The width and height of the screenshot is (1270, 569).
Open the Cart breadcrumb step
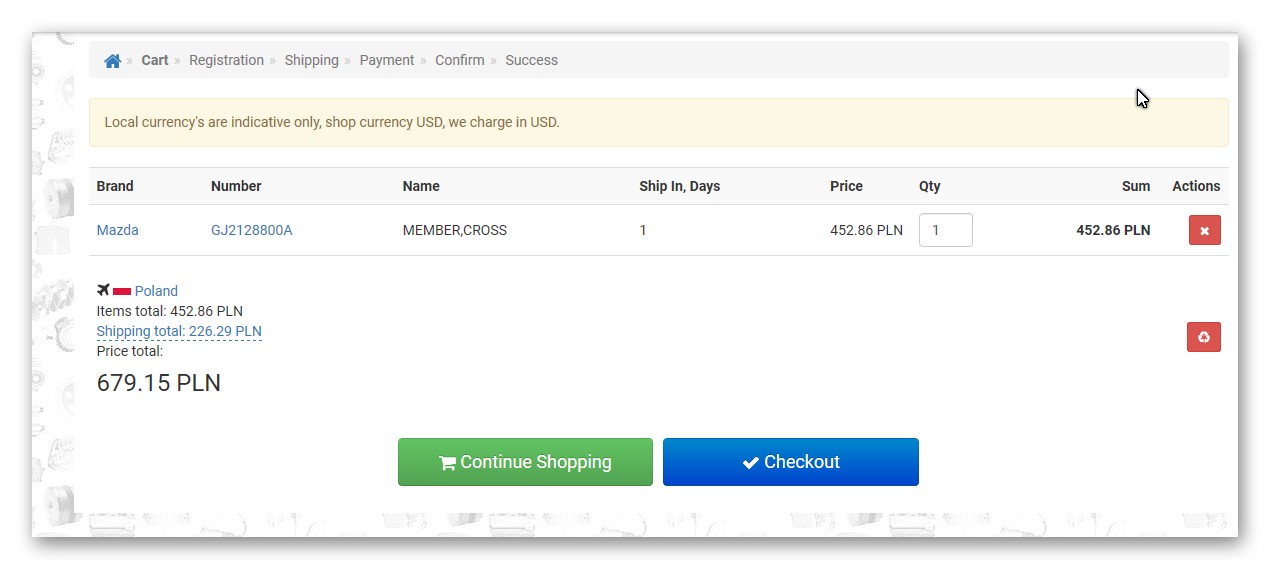pos(155,60)
